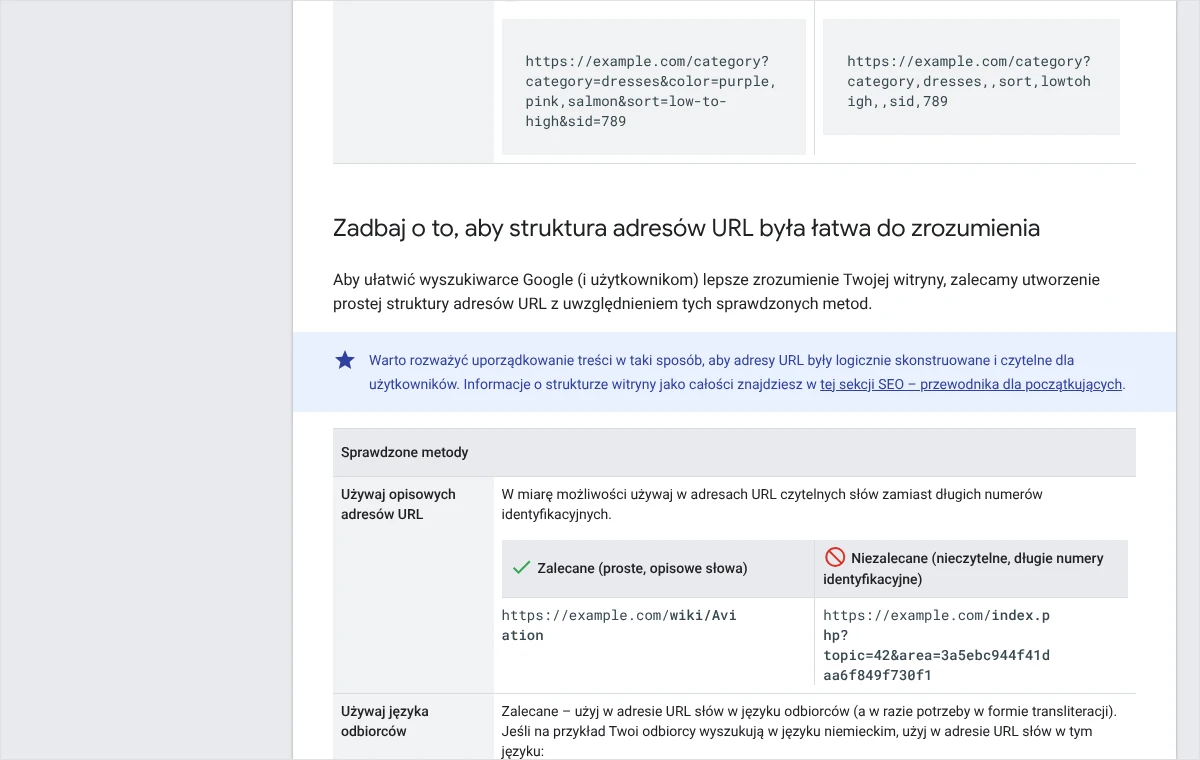This screenshot has height=760, width=1200.
Task: Click code block with 'category=dresses&color=purple'
Action: (x=654, y=87)
